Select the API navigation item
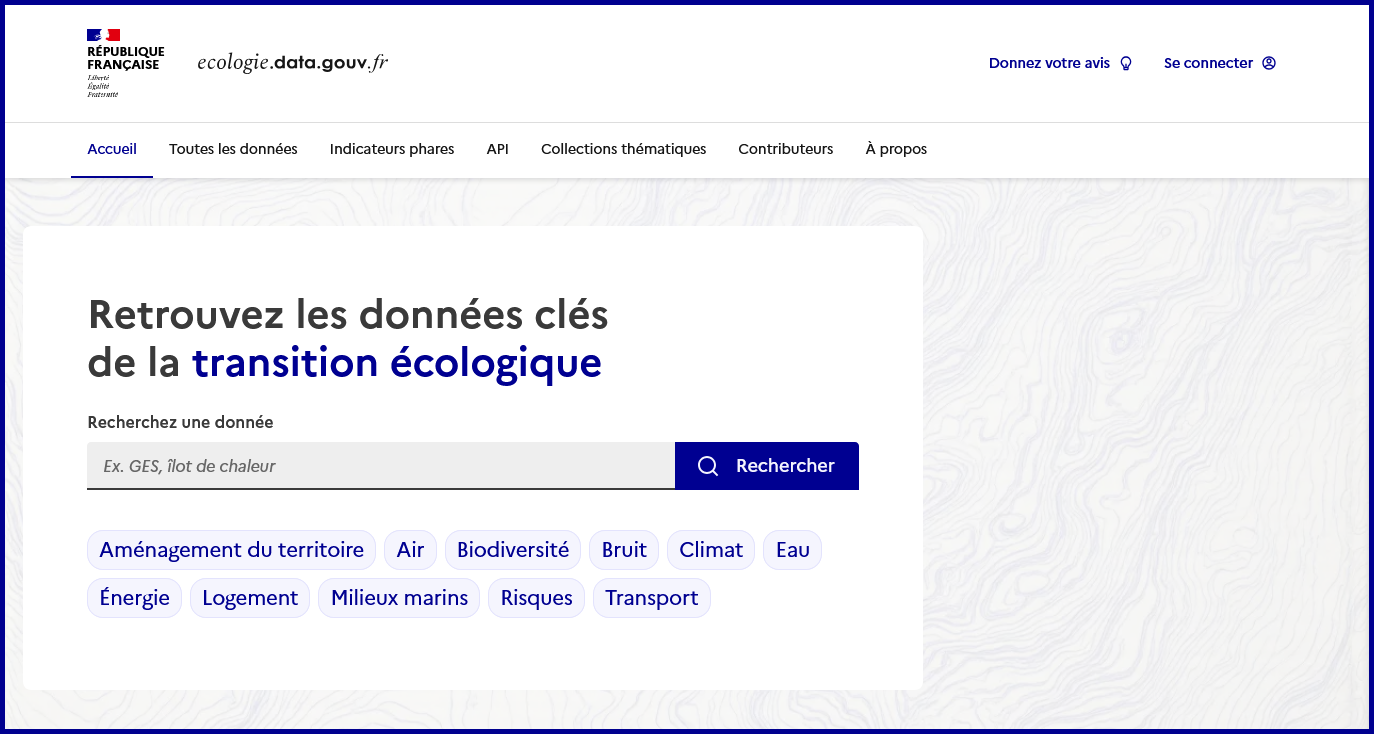 pos(497,149)
